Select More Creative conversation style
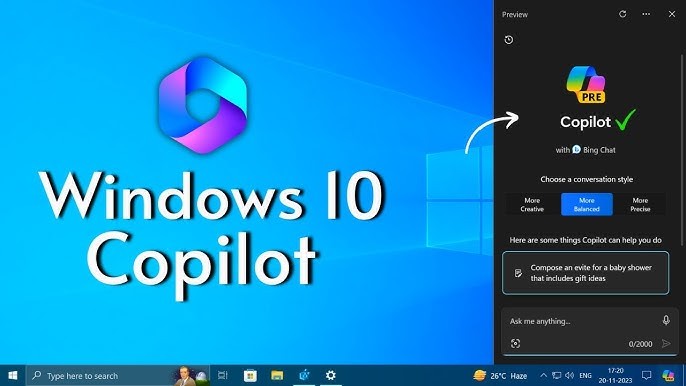Screen dimensions: 686x386 (x=532, y=204)
